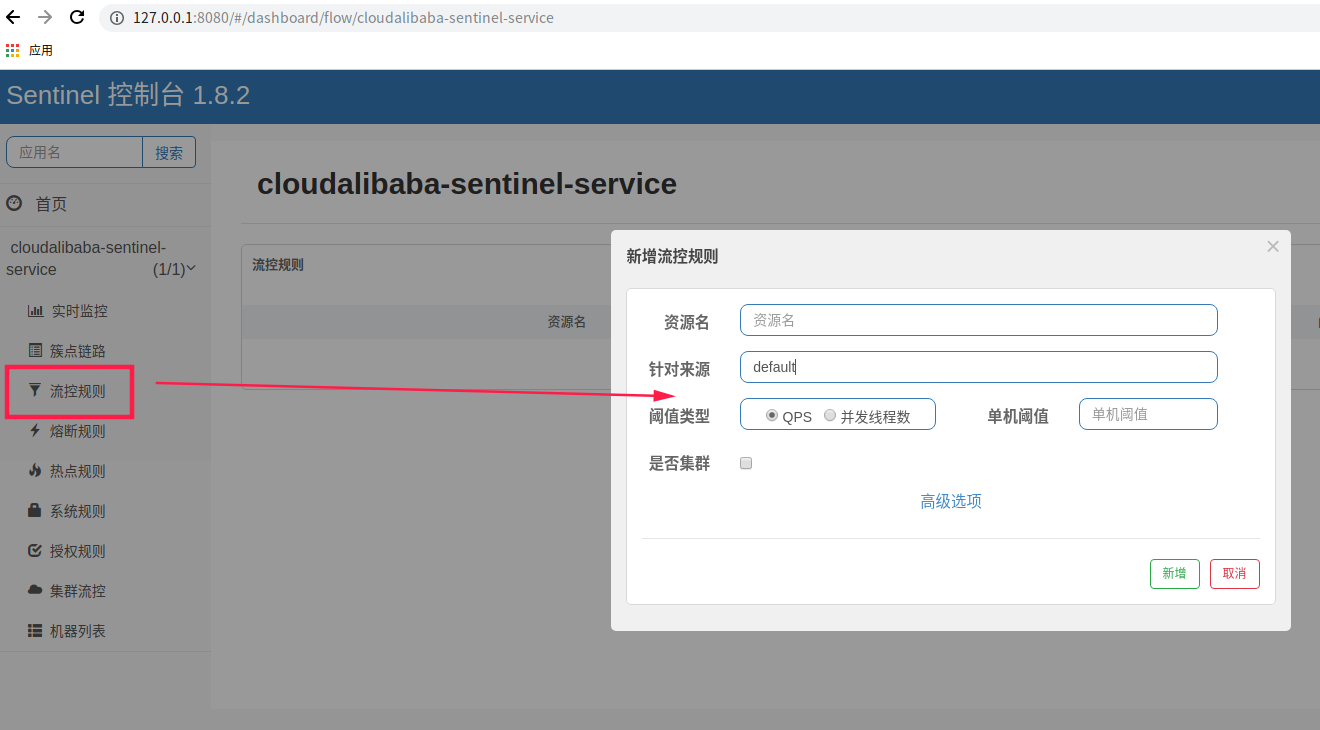Click the (1/1) instance count text
This screenshot has width=1320, height=730.
click(x=169, y=270)
